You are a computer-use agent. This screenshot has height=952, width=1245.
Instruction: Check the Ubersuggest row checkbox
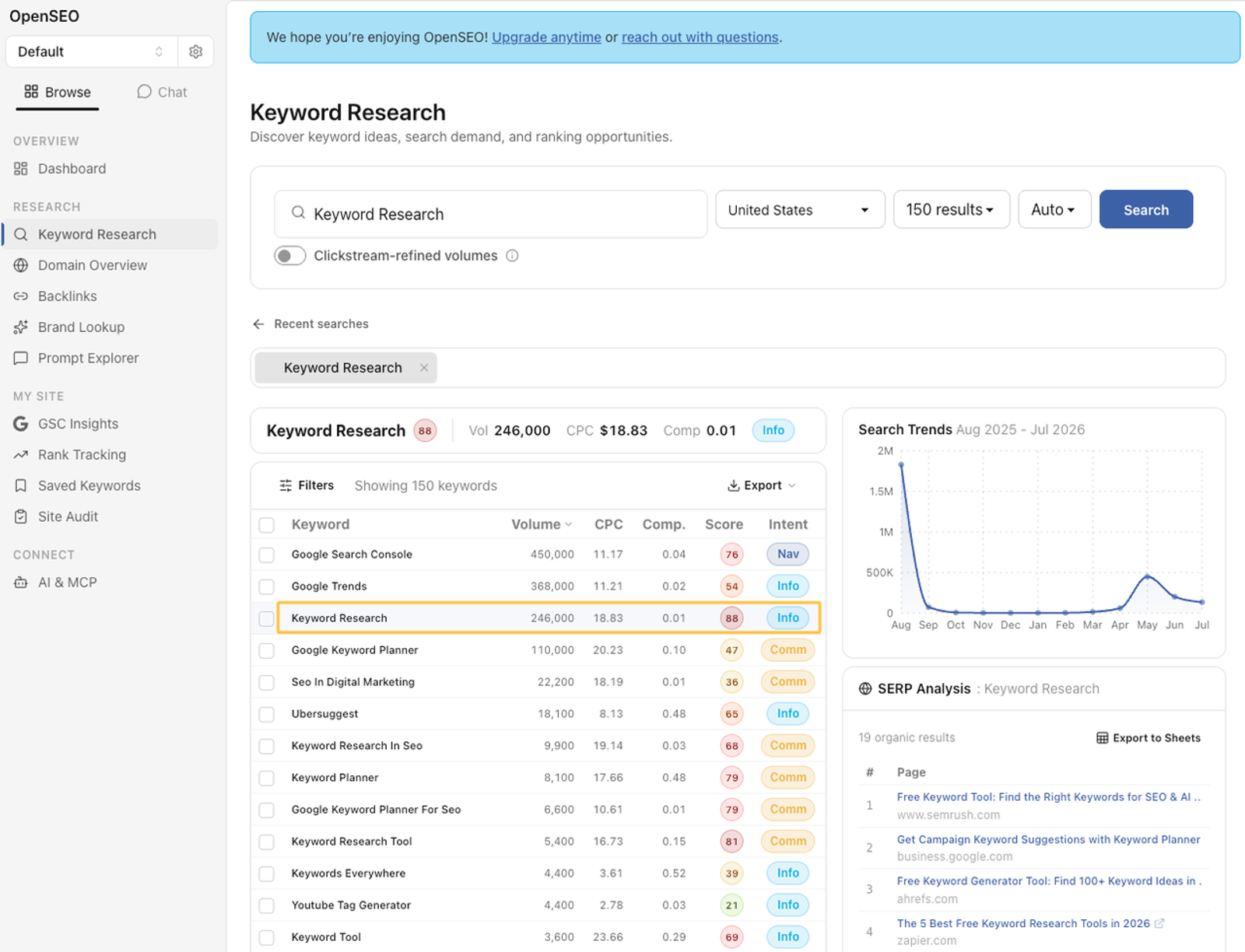[267, 714]
